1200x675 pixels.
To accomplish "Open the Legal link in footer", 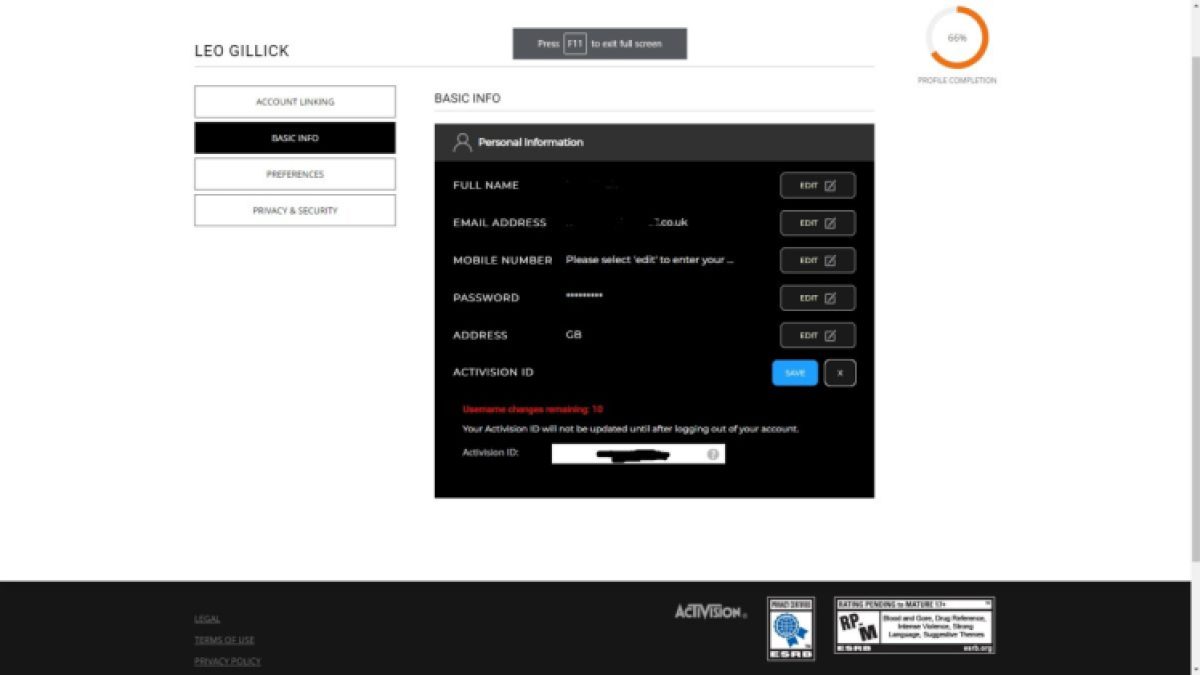I will (x=207, y=619).
